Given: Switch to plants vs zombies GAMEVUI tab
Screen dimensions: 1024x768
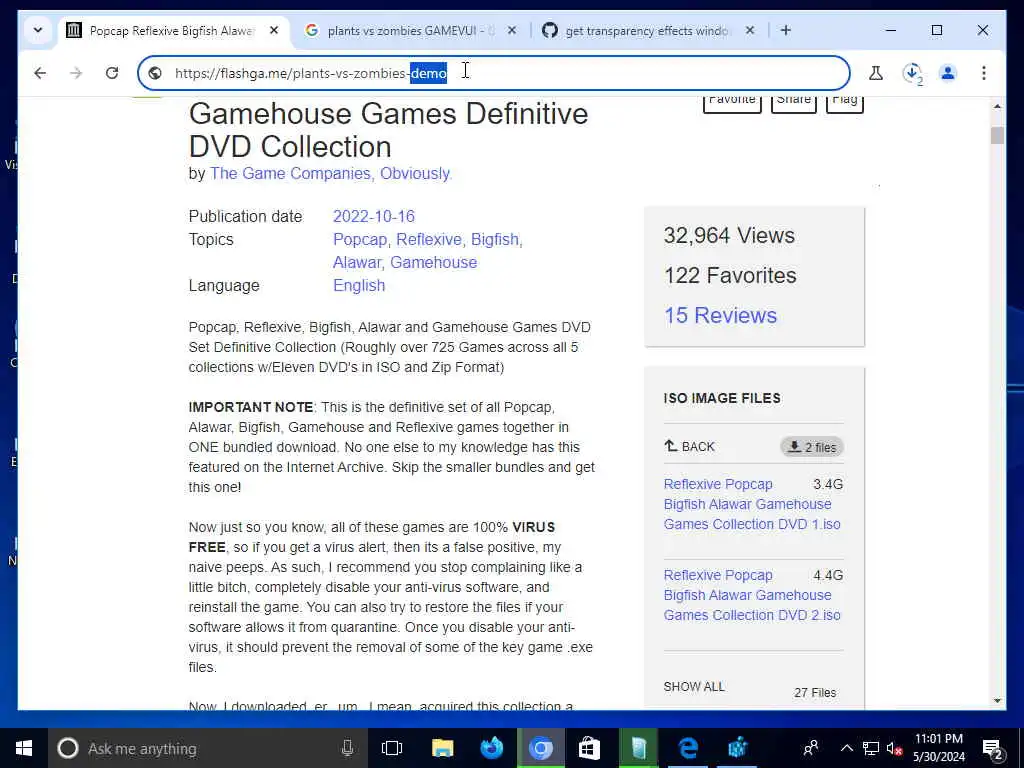Looking at the screenshot, I should tap(411, 30).
